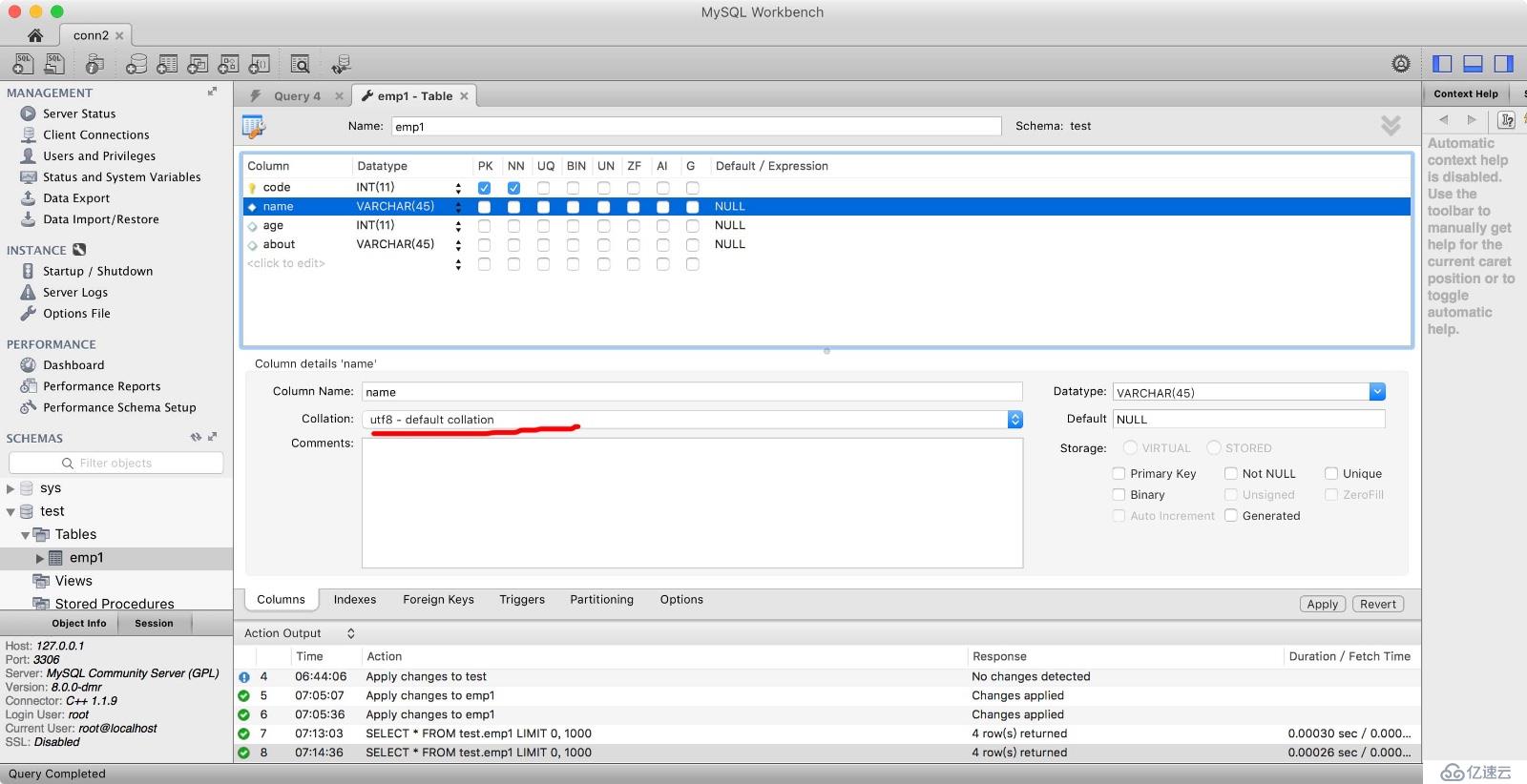Image resolution: width=1527 pixels, height=784 pixels.
Task: Expand the sys schema
Action: pyautogui.click(x=10, y=488)
